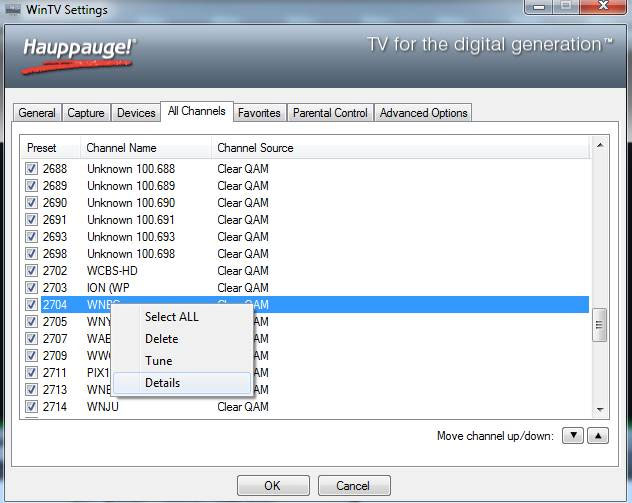632x503 pixels.
Task: Click the Cancel button
Action: tap(353, 486)
